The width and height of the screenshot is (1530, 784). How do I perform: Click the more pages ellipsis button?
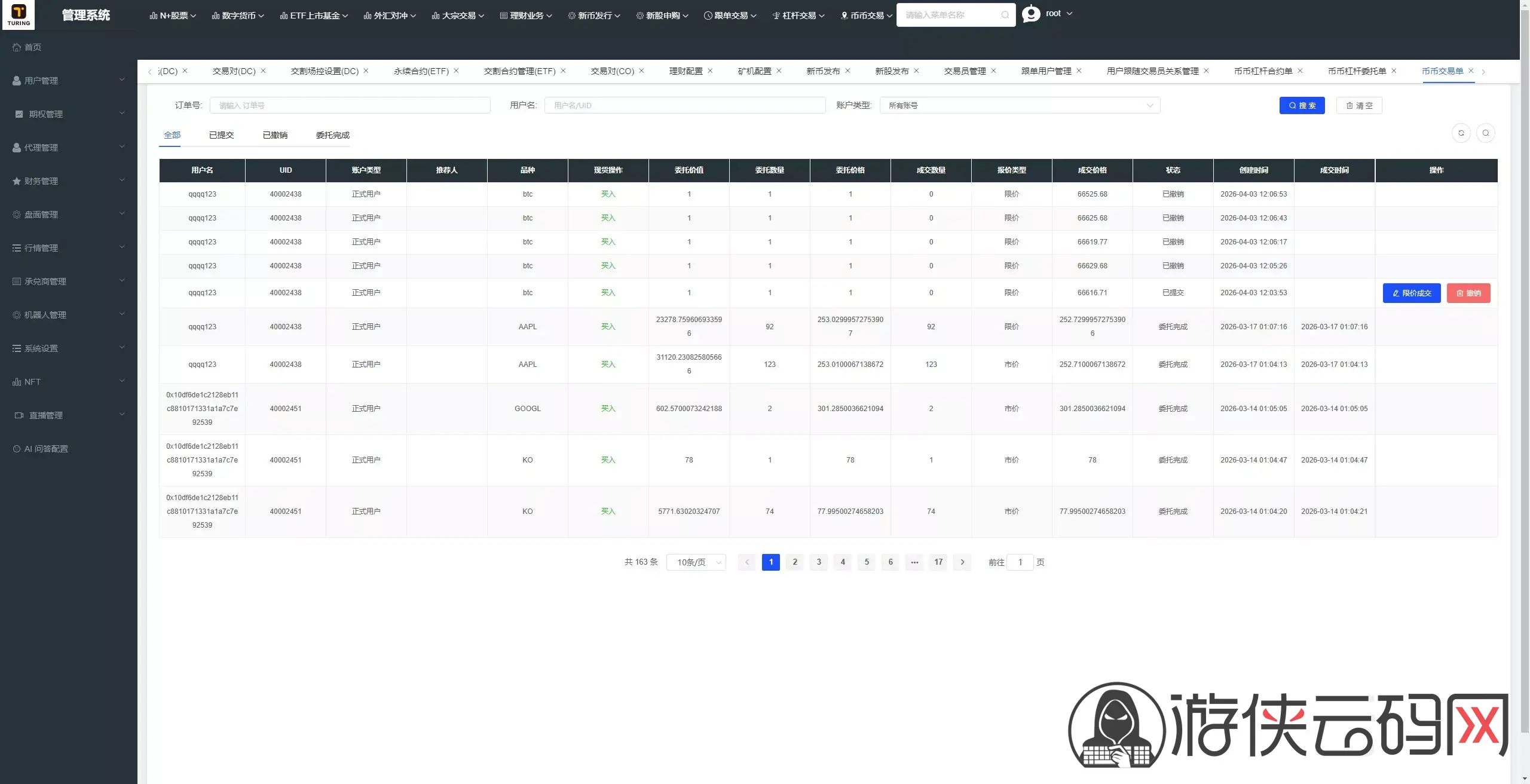914,562
